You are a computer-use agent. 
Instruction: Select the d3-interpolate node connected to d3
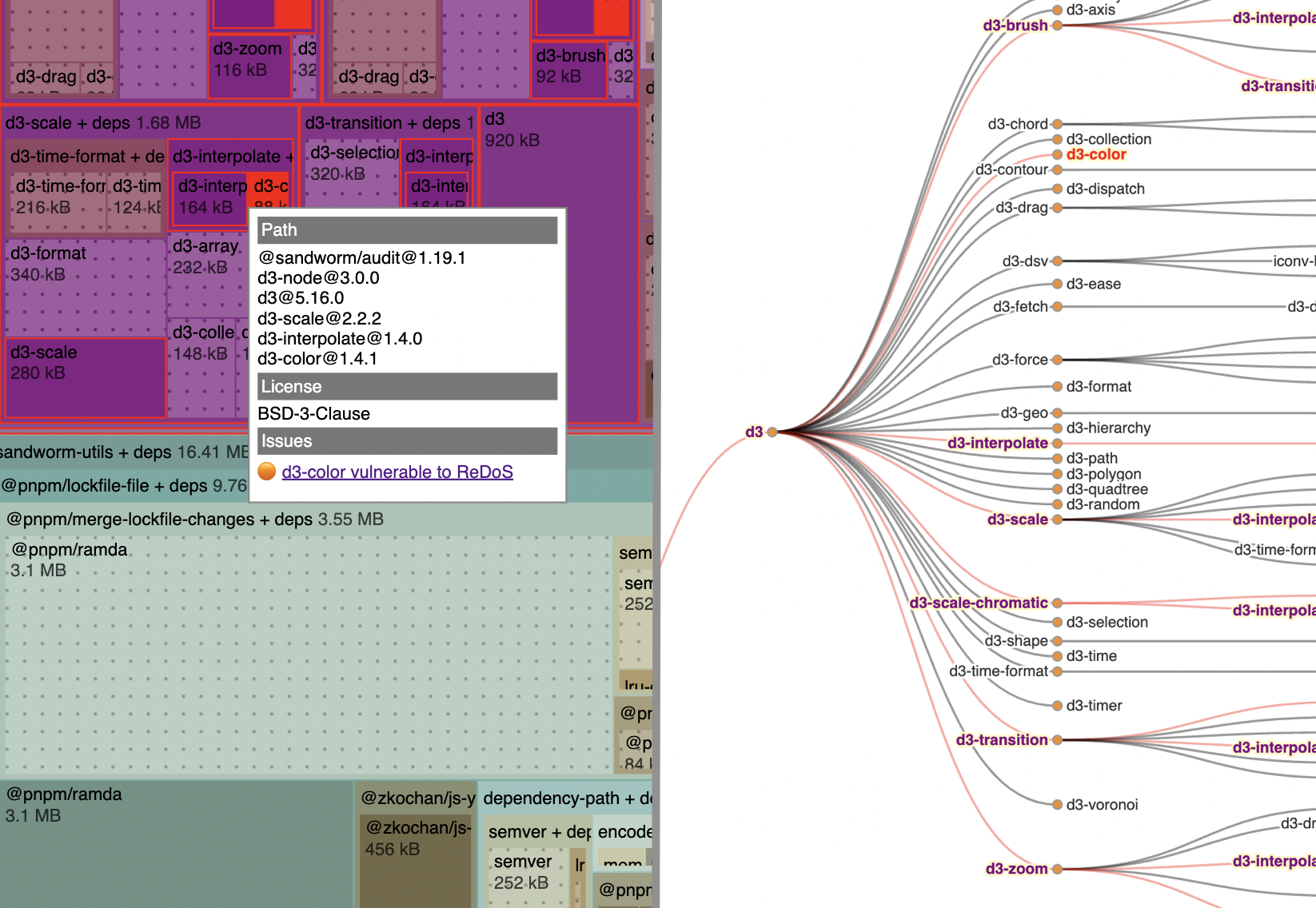pos(1057,443)
